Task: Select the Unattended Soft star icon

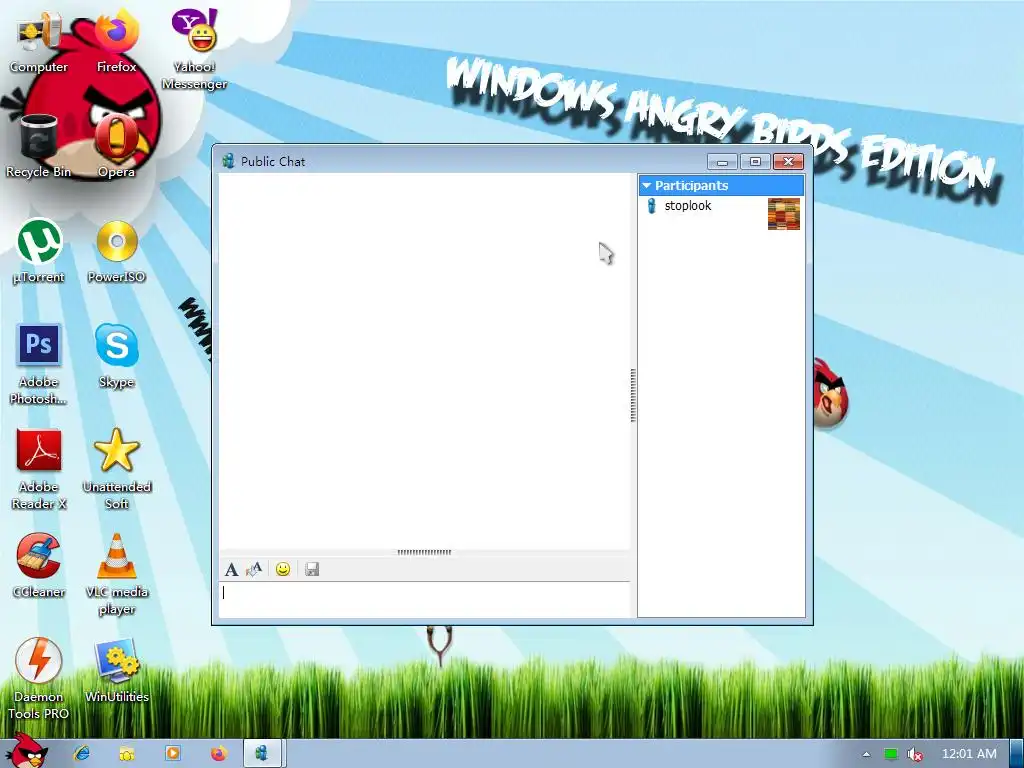Action: pyautogui.click(x=116, y=469)
